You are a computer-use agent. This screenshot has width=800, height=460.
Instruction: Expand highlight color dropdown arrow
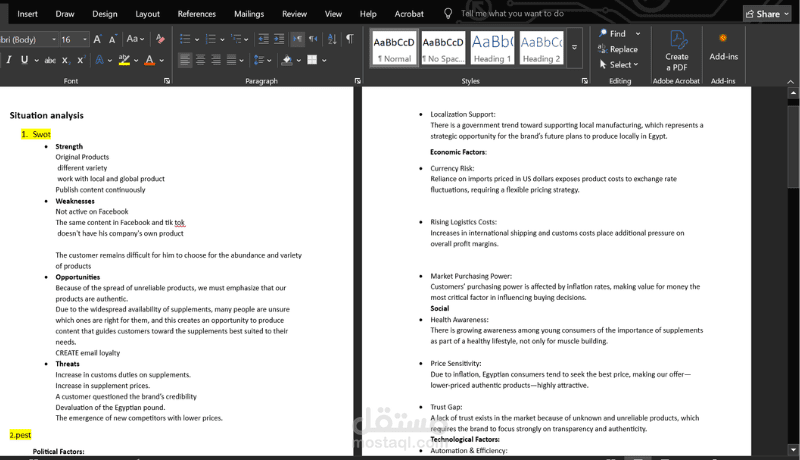click(x=136, y=60)
